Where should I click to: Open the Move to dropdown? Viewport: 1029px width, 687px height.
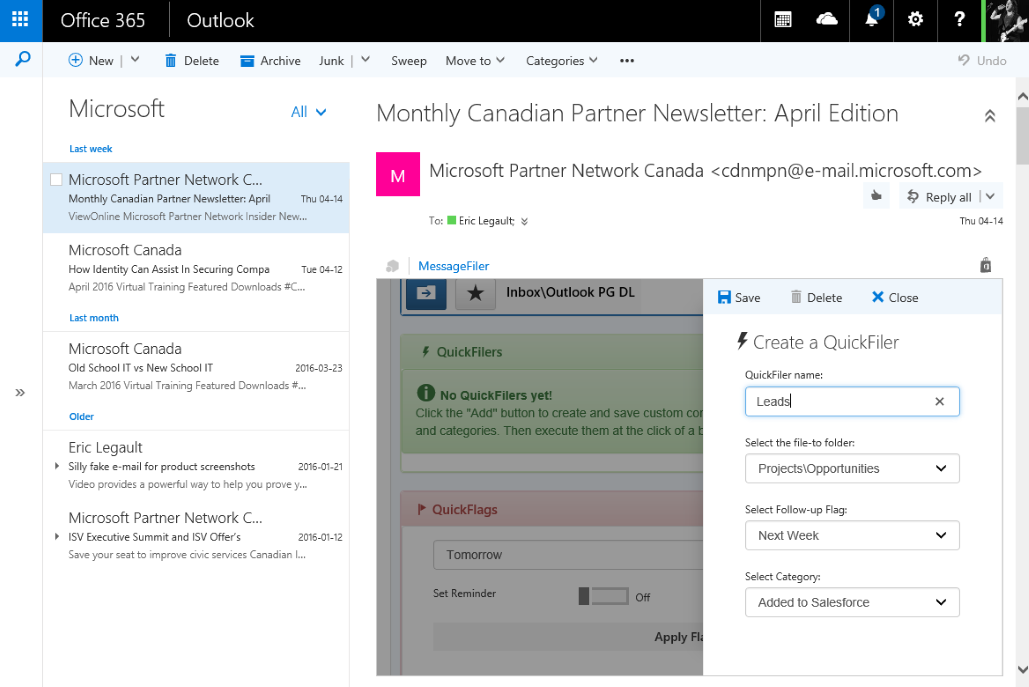tap(475, 60)
